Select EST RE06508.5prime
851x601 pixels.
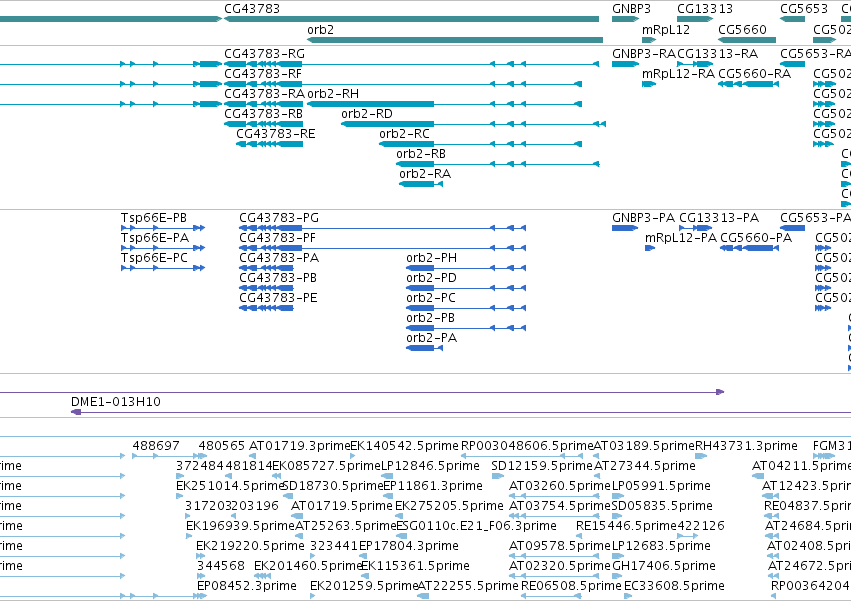pyautogui.click(x=571, y=586)
